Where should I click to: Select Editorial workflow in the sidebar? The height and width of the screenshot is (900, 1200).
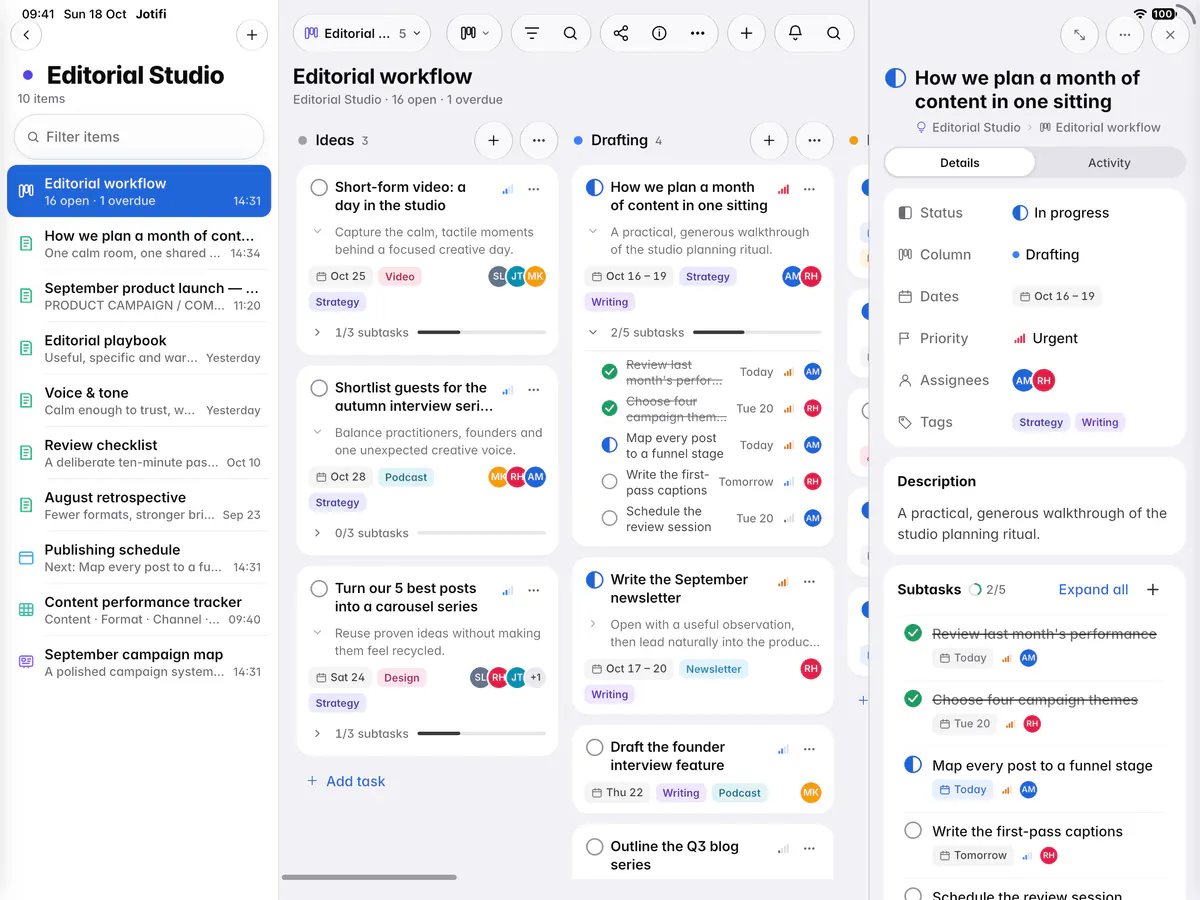(139, 191)
